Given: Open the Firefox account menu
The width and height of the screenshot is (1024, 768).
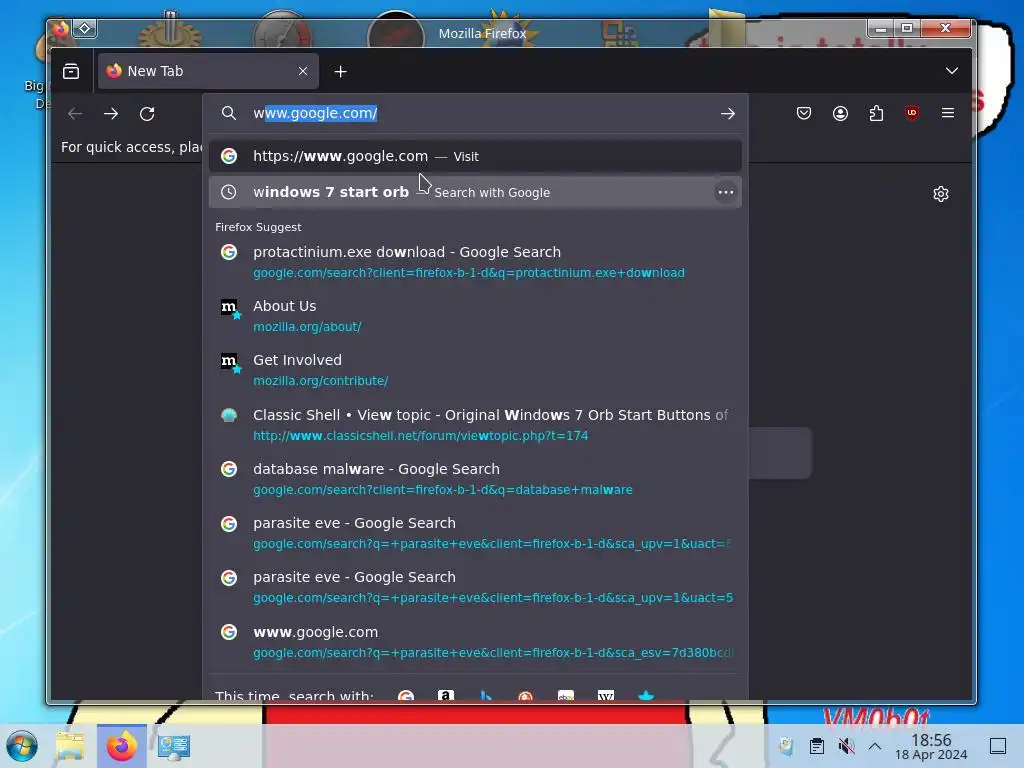Looking at the screenshot, I should 840,113.
